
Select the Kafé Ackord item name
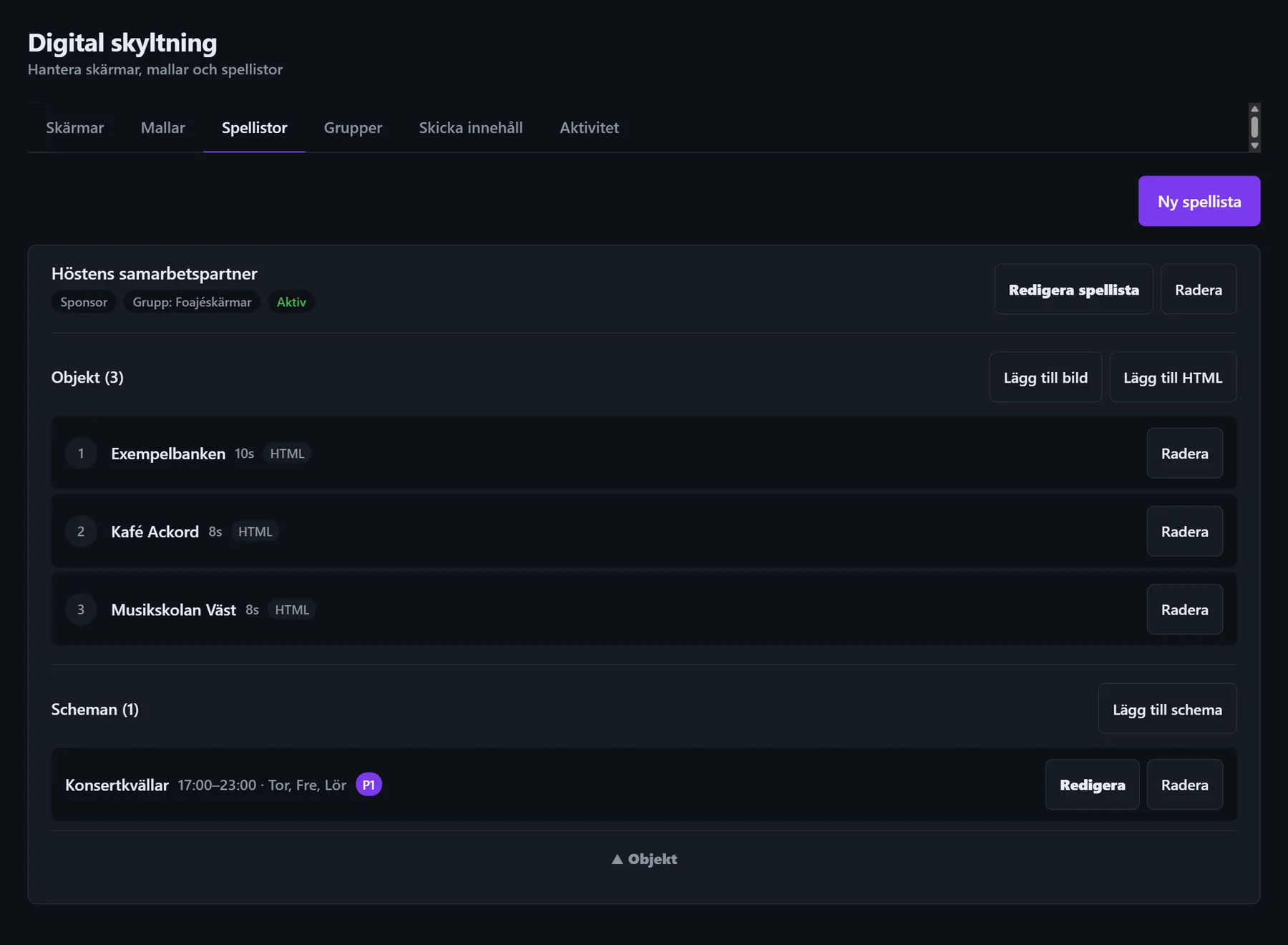tap(155, 532)
